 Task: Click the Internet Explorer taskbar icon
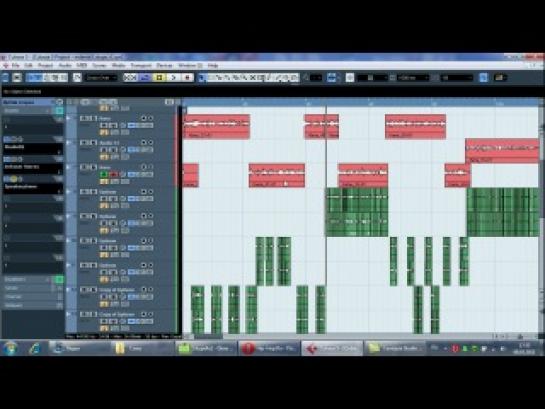point(35,348)
